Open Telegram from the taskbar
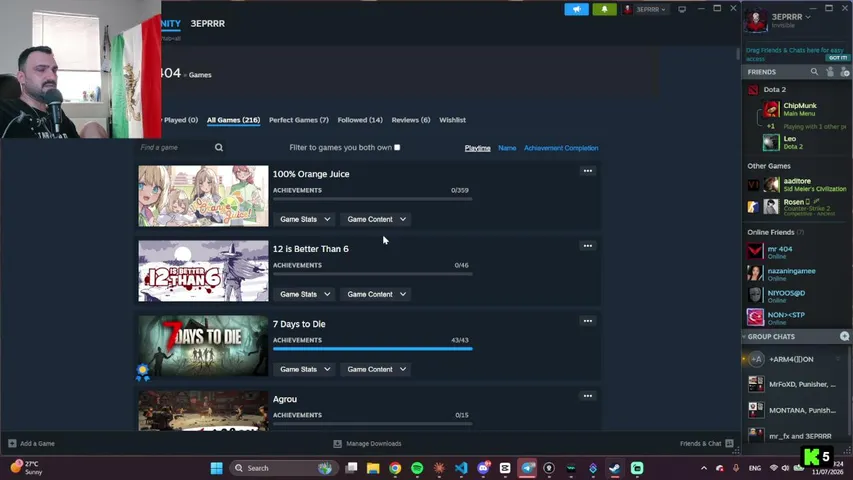 [x=527, y=468]
